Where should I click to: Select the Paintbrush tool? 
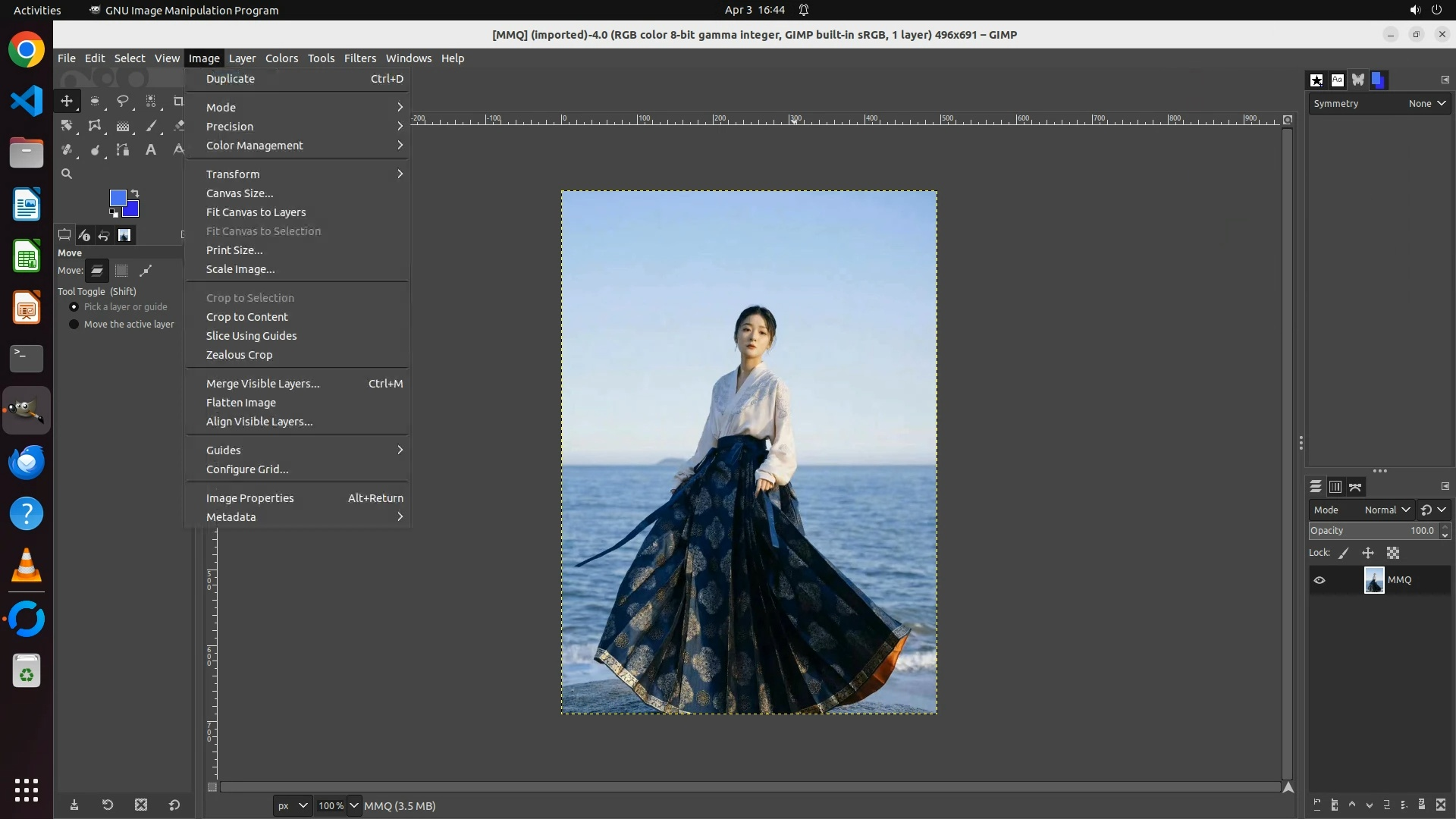coord(151,126)
